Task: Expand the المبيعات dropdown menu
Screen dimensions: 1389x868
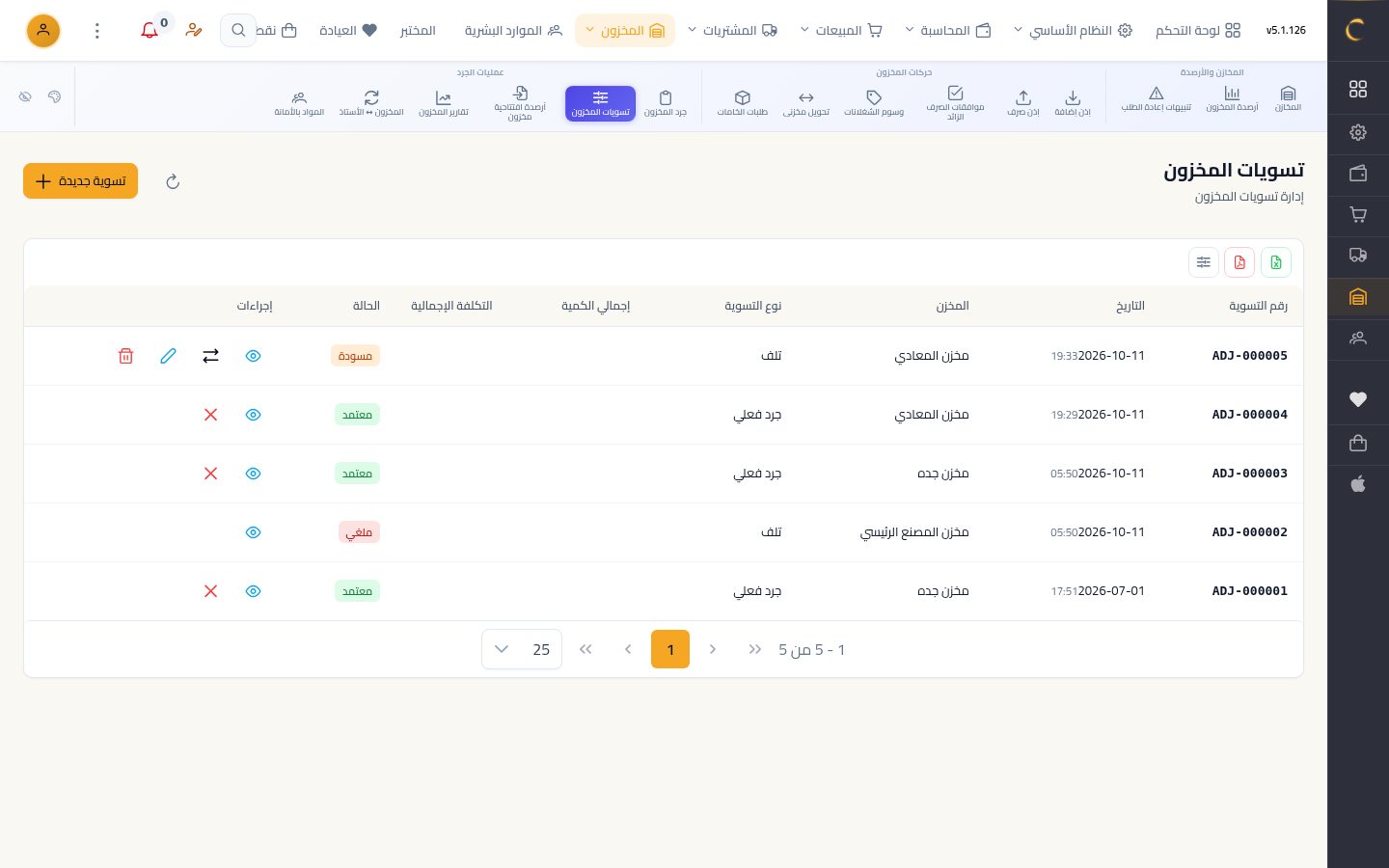Action: 841,31
